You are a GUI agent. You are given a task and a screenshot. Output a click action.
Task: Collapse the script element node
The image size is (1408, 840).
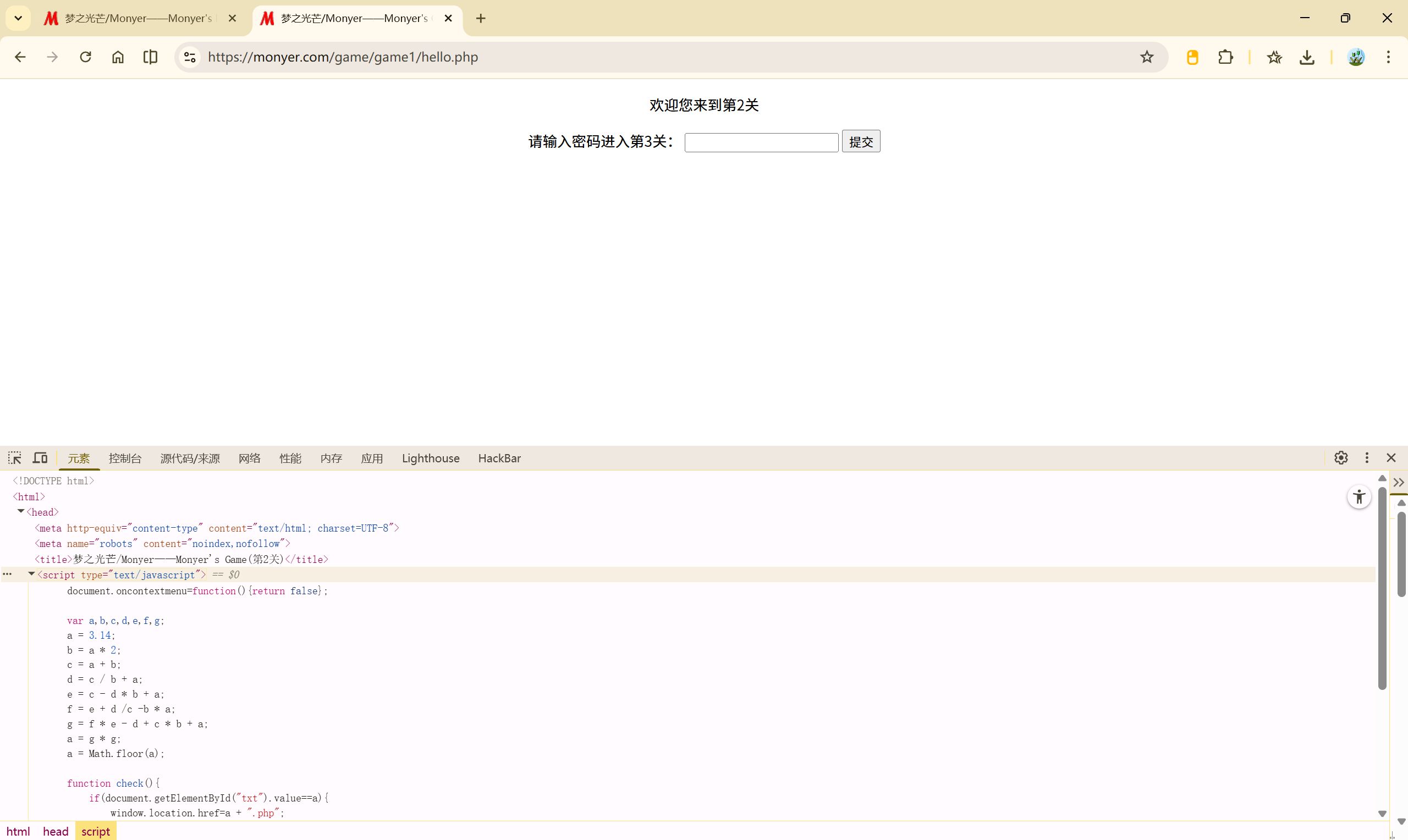click(32, 574)
